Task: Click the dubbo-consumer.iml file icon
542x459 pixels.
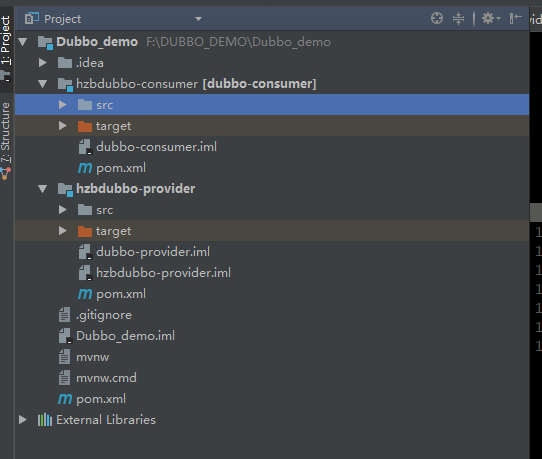Action: 85,147
